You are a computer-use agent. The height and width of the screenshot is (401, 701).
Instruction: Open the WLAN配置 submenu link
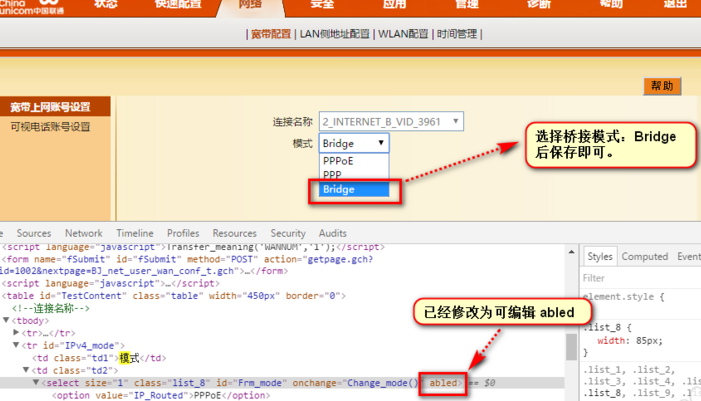pyautogui.click(x=403, y=34)
